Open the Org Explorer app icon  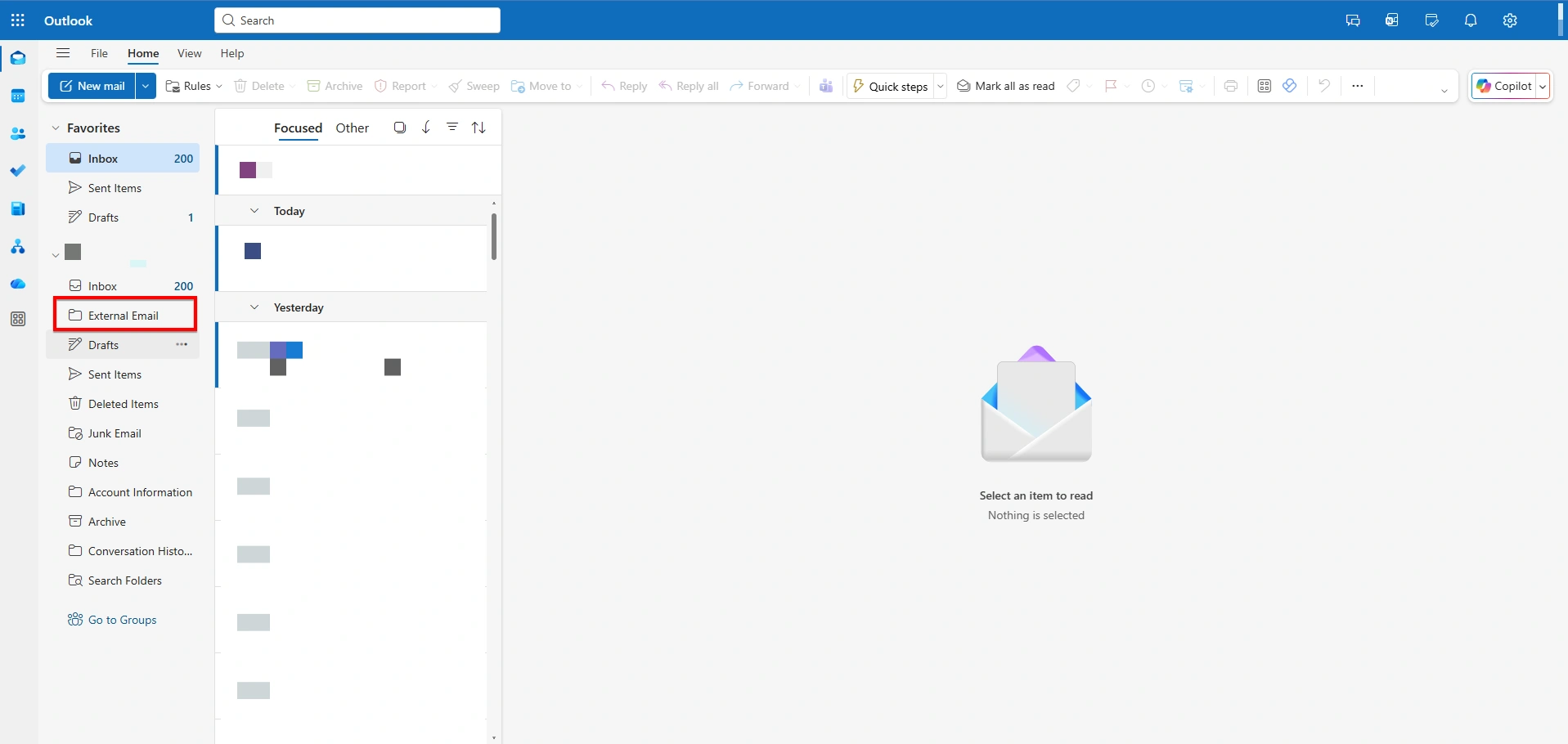[x=18, y=246]
